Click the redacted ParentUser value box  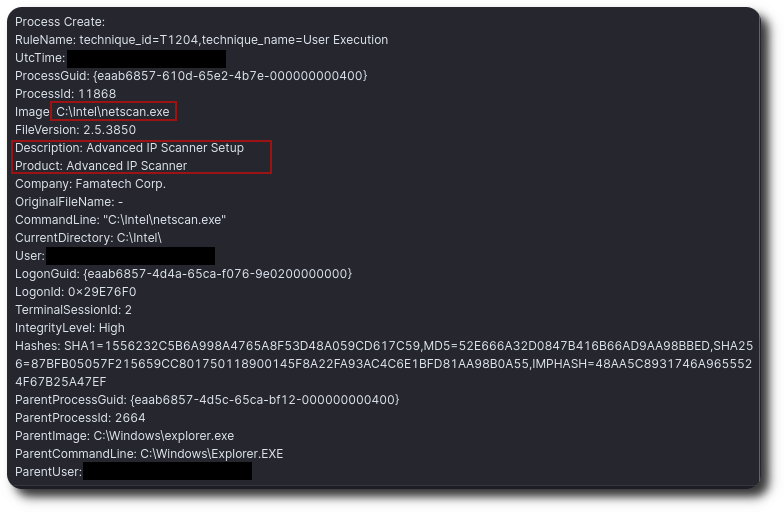click(167, 472)
